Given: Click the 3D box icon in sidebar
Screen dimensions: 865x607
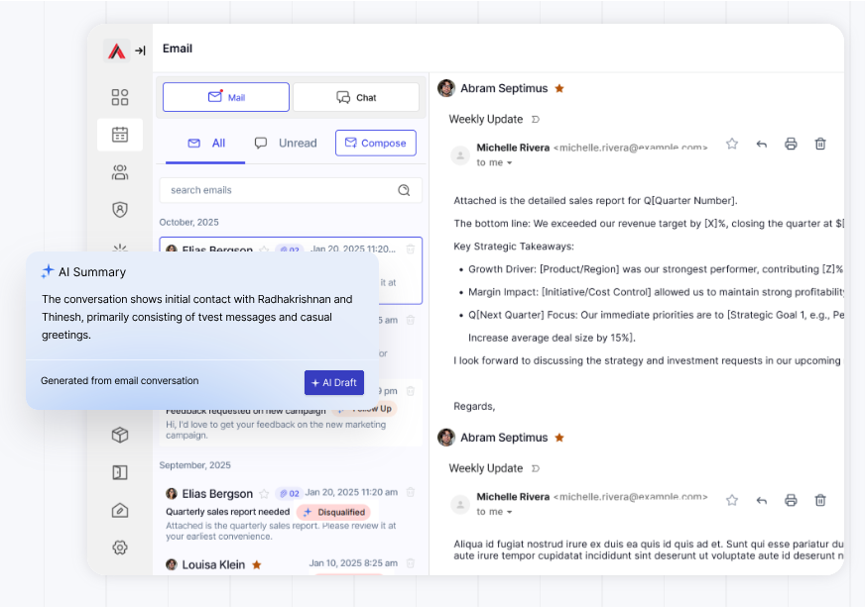Looking at the screenshot, I should 120,435.
